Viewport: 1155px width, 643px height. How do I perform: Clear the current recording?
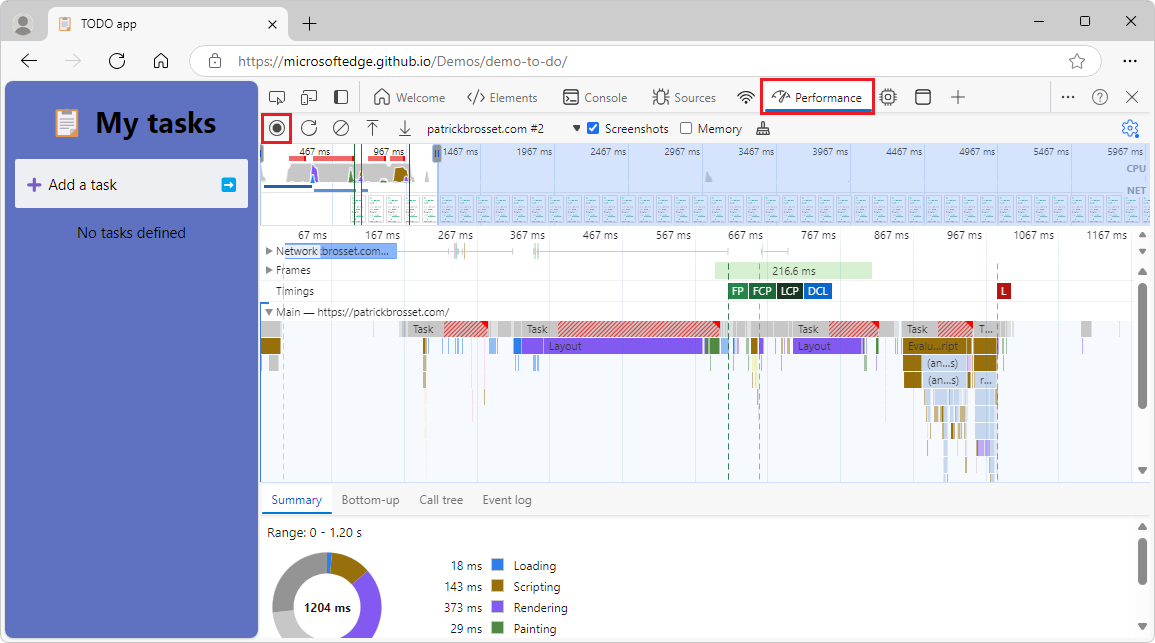[341, 128]
